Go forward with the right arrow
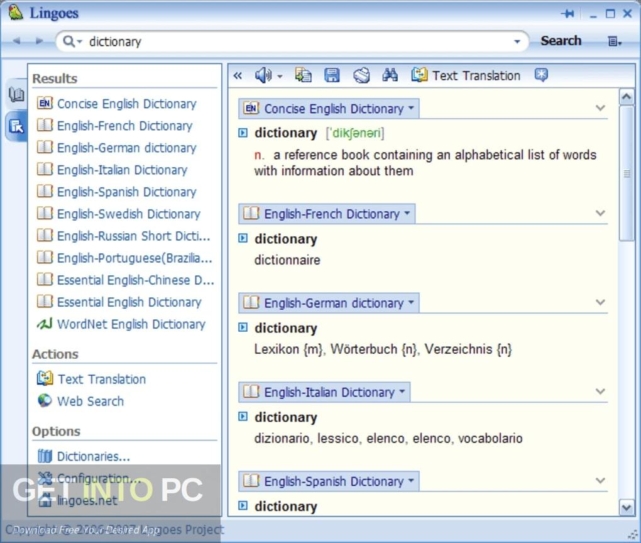 coord(39,41)
